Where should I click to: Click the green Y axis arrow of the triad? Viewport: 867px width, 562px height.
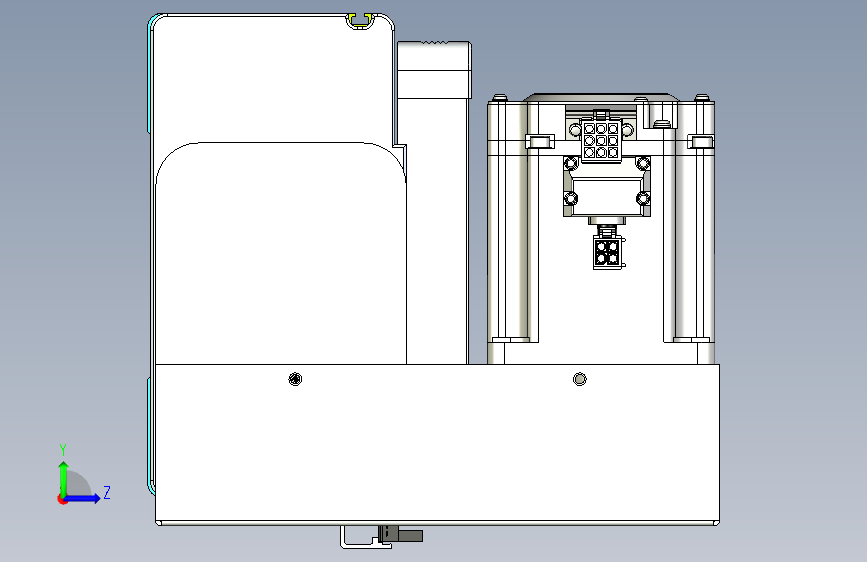click(x=63, y=478)
